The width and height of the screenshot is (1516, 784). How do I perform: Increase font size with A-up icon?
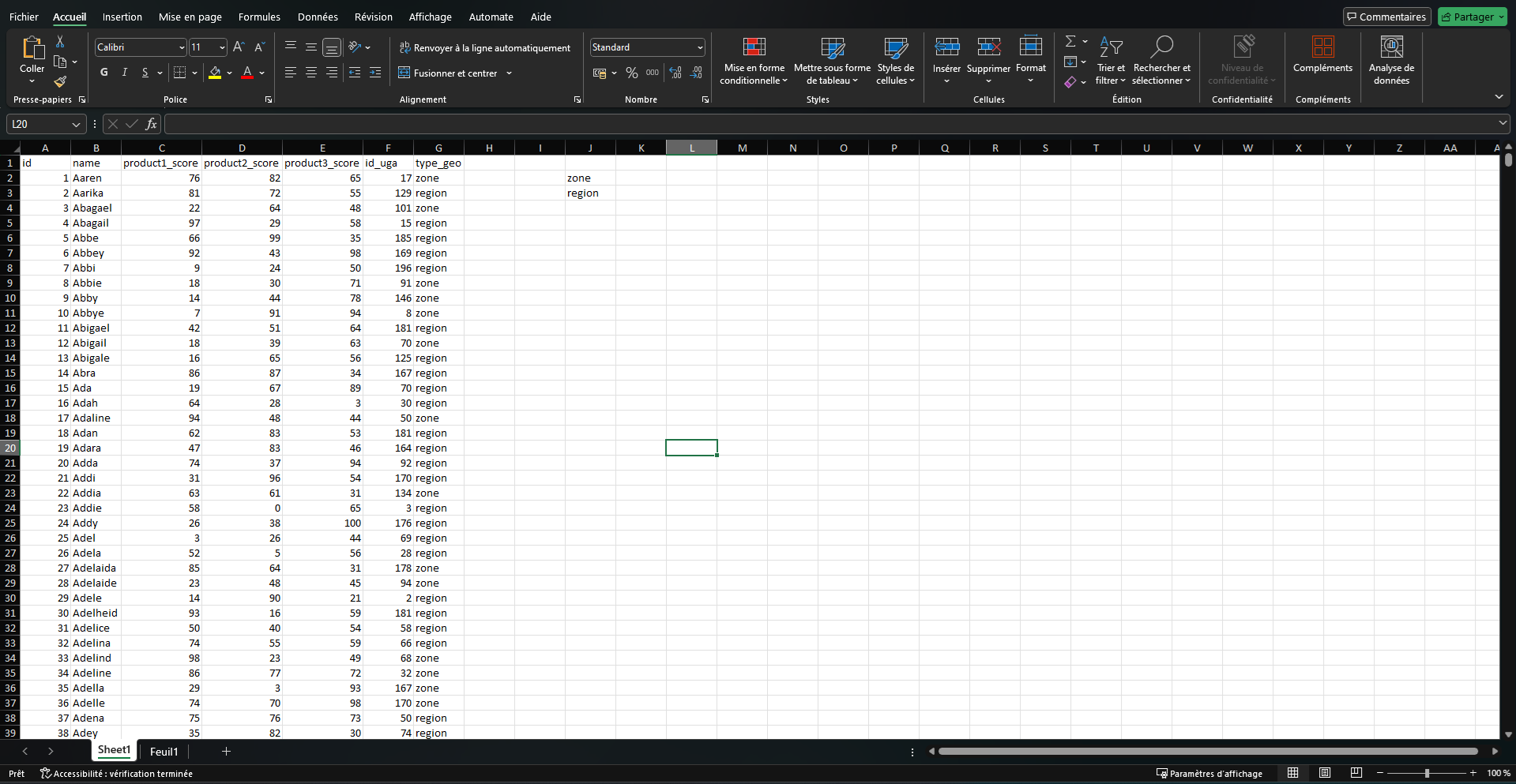239,47
